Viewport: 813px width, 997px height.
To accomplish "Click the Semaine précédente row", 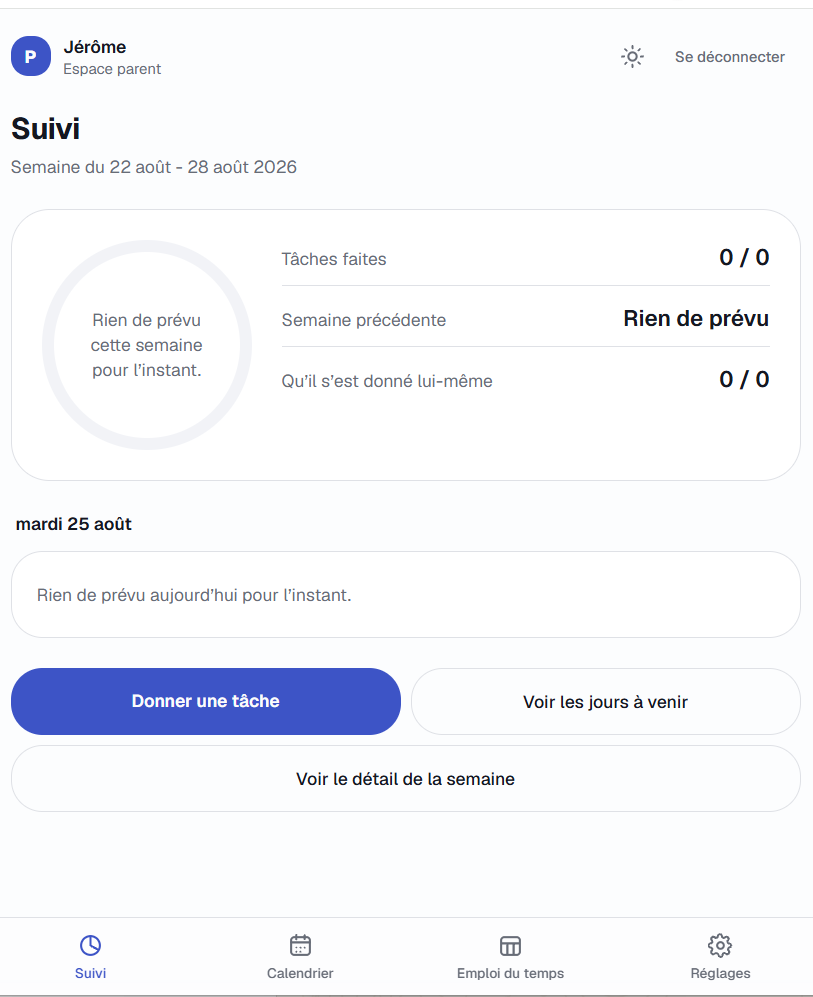I will click(526, 319).
